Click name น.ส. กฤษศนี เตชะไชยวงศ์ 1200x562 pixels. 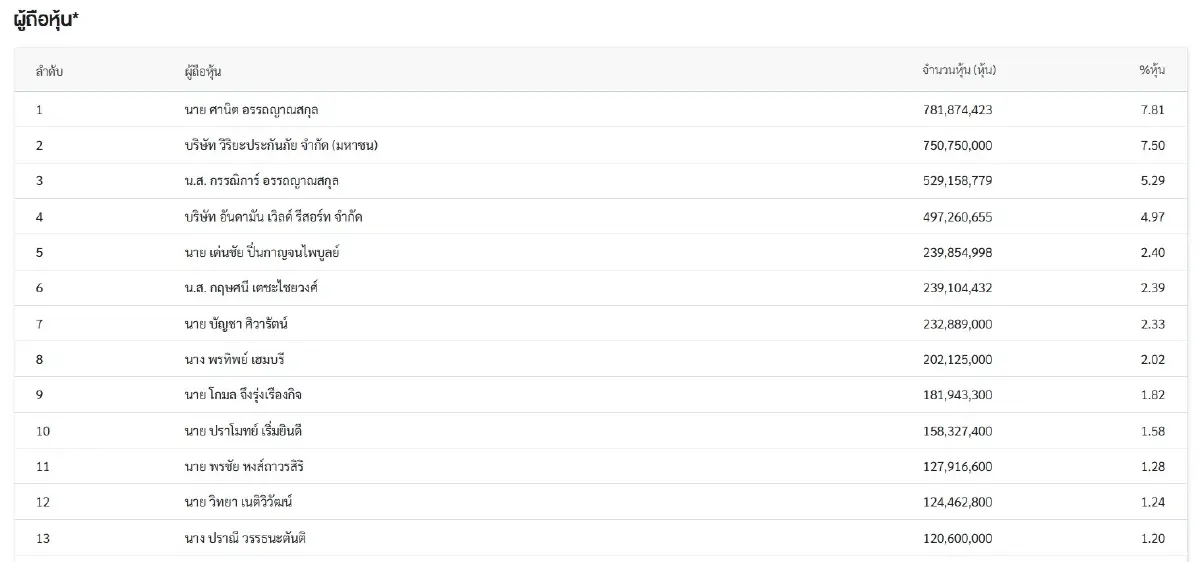point(251,288)
